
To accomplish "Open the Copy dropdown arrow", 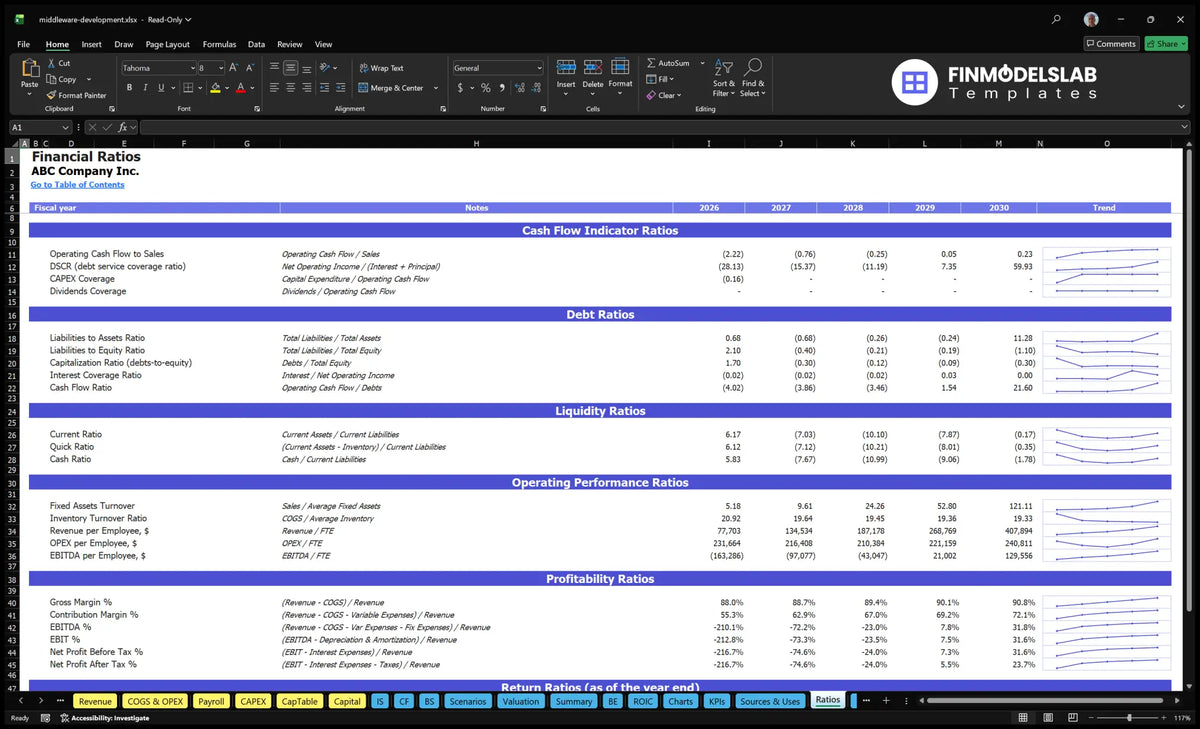I will pyautogui.click(x=88, y=79).
